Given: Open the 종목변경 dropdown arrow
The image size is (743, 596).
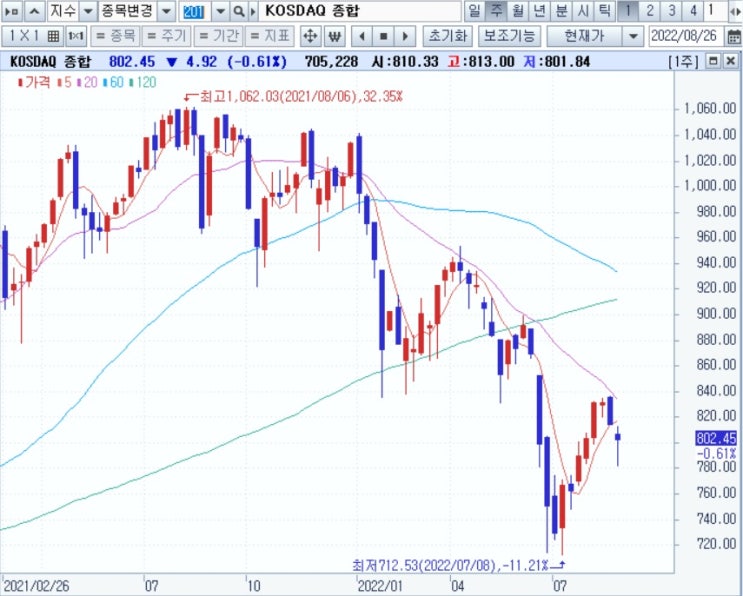Looking at the screenshot, I should [166, 11].
